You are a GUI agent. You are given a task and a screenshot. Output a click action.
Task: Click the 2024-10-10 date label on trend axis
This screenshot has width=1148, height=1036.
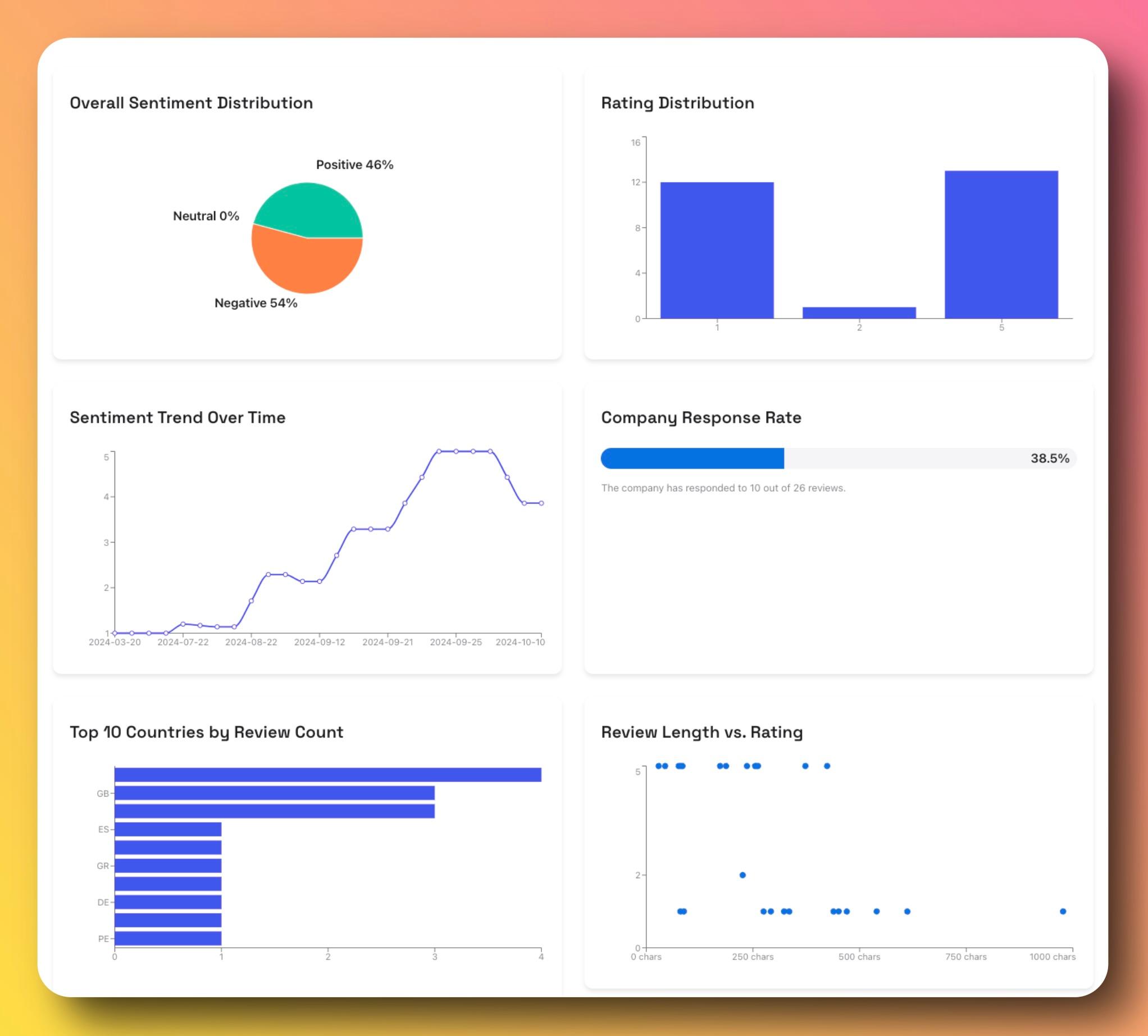click(x=520, y=642)
